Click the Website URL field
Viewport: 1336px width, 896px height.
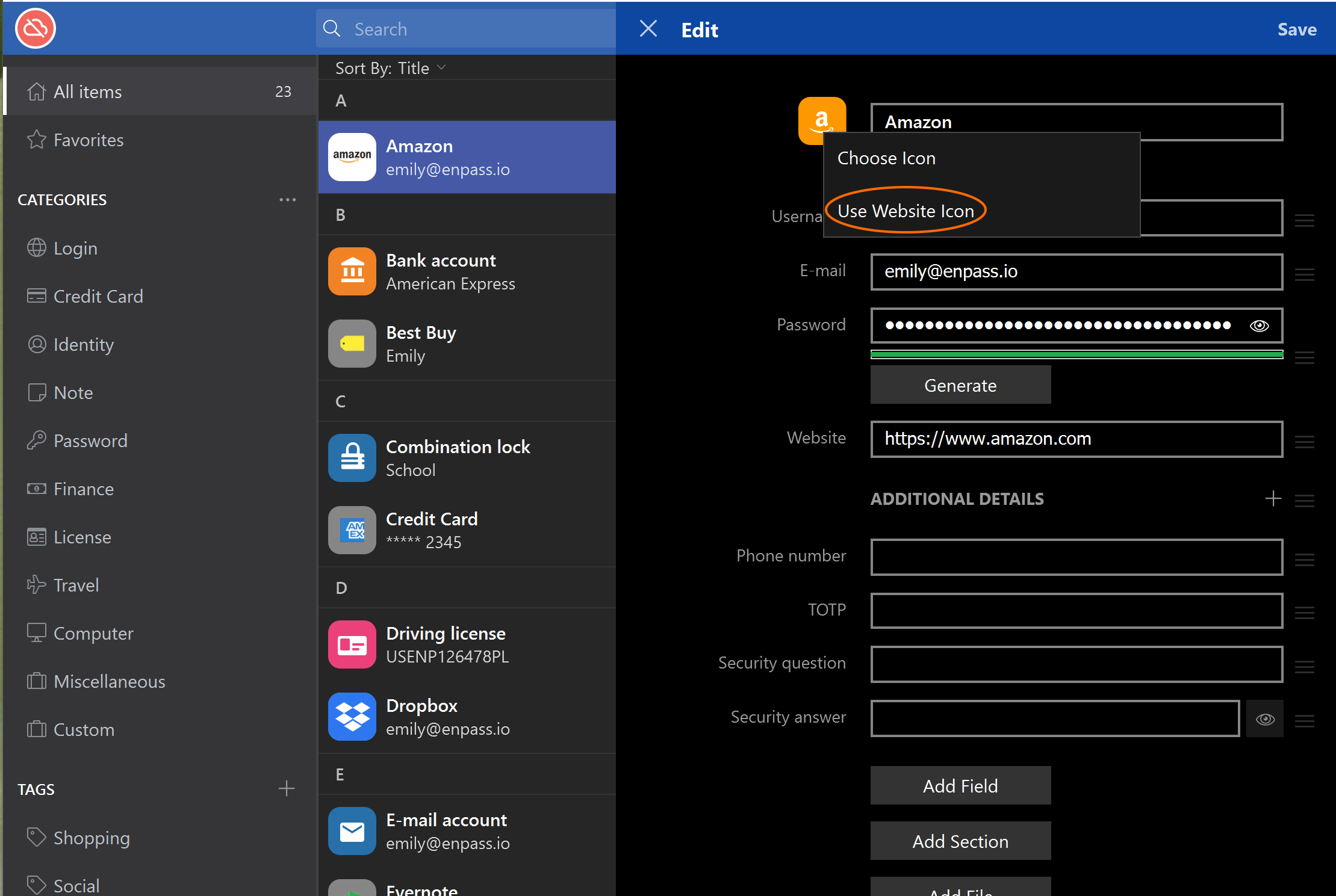(1077, 439)
